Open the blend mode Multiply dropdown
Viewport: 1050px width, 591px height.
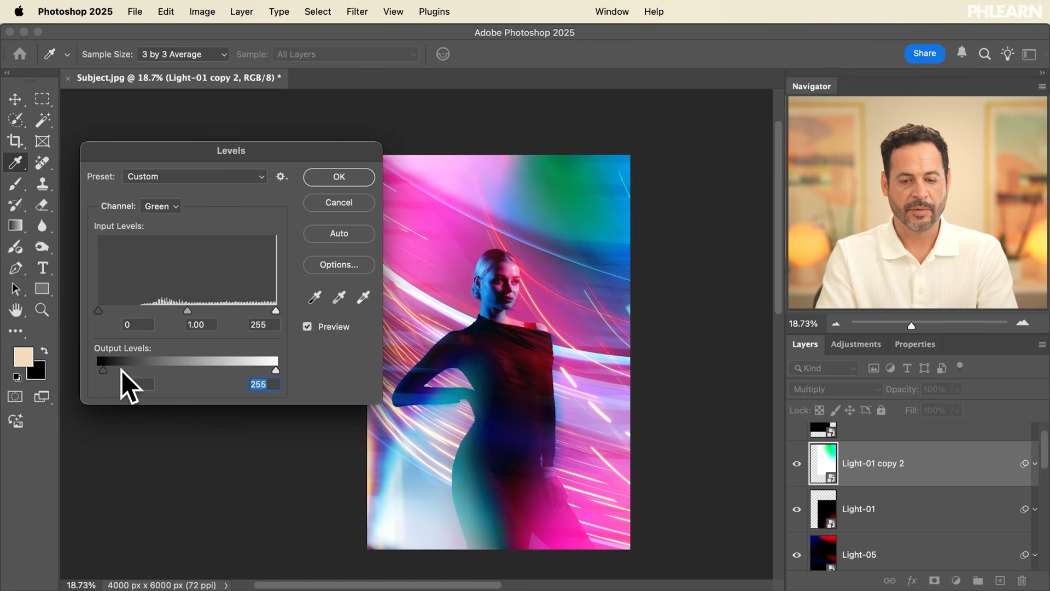pyautogui.click(x=834, y=389)
